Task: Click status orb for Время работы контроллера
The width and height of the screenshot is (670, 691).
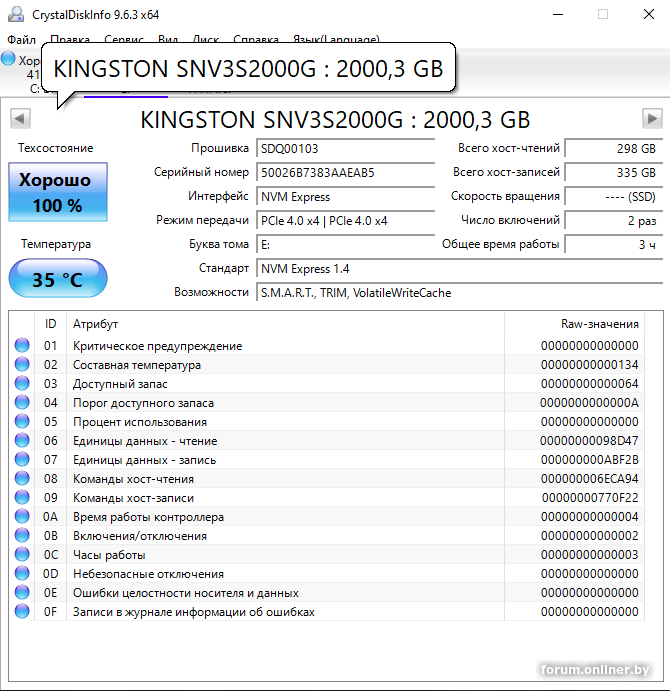Action: point(22,516)
